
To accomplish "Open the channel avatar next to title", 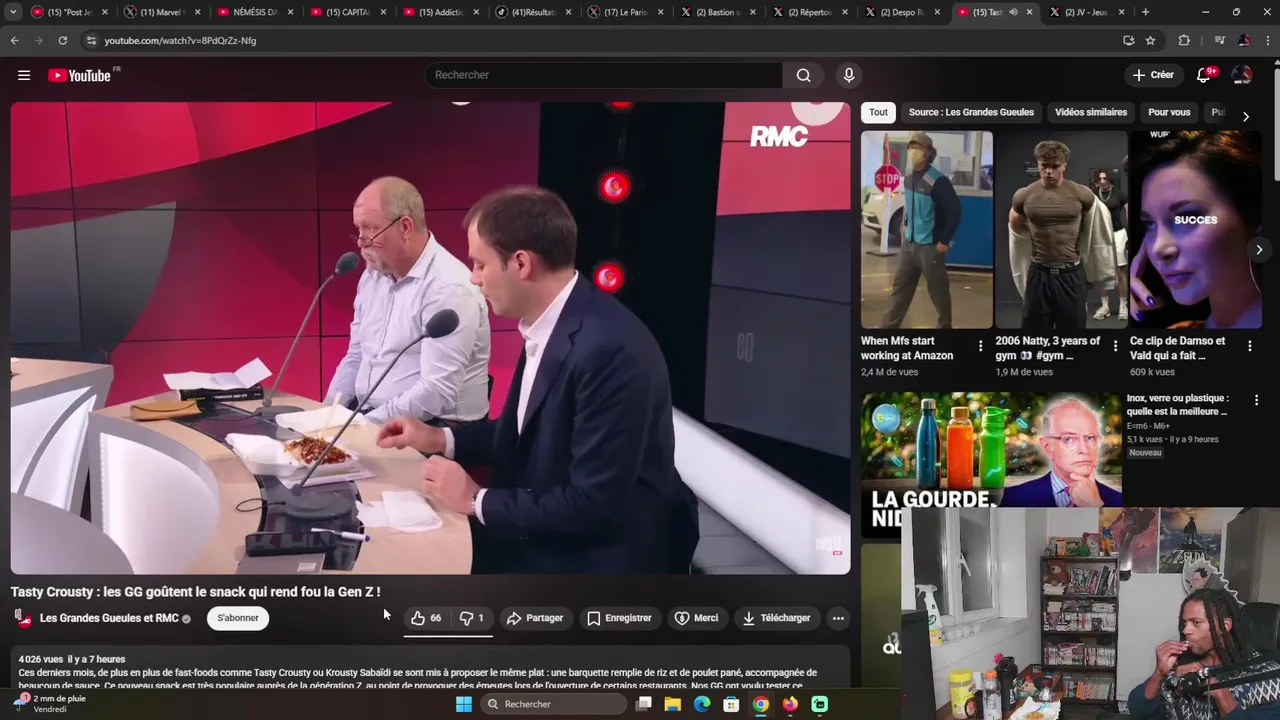I will point(22,618).
